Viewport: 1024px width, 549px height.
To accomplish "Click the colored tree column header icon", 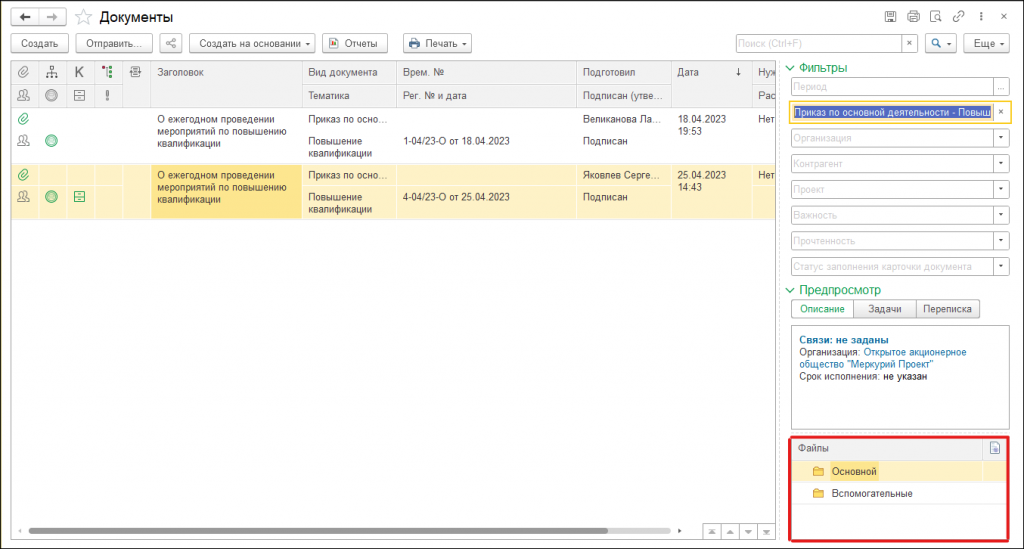I will [108, 72].
